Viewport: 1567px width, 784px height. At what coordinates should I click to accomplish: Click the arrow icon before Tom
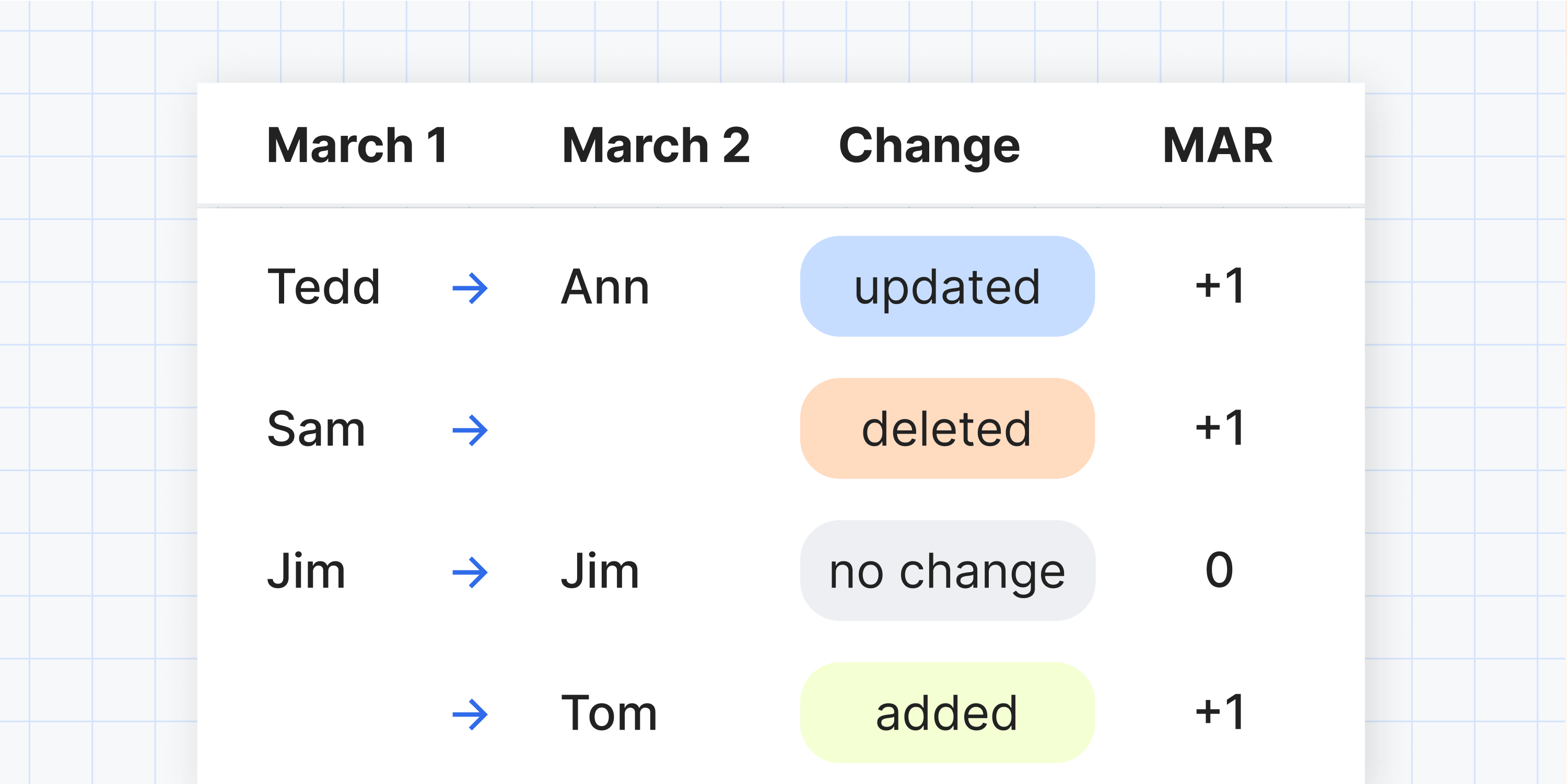(470, 715)
